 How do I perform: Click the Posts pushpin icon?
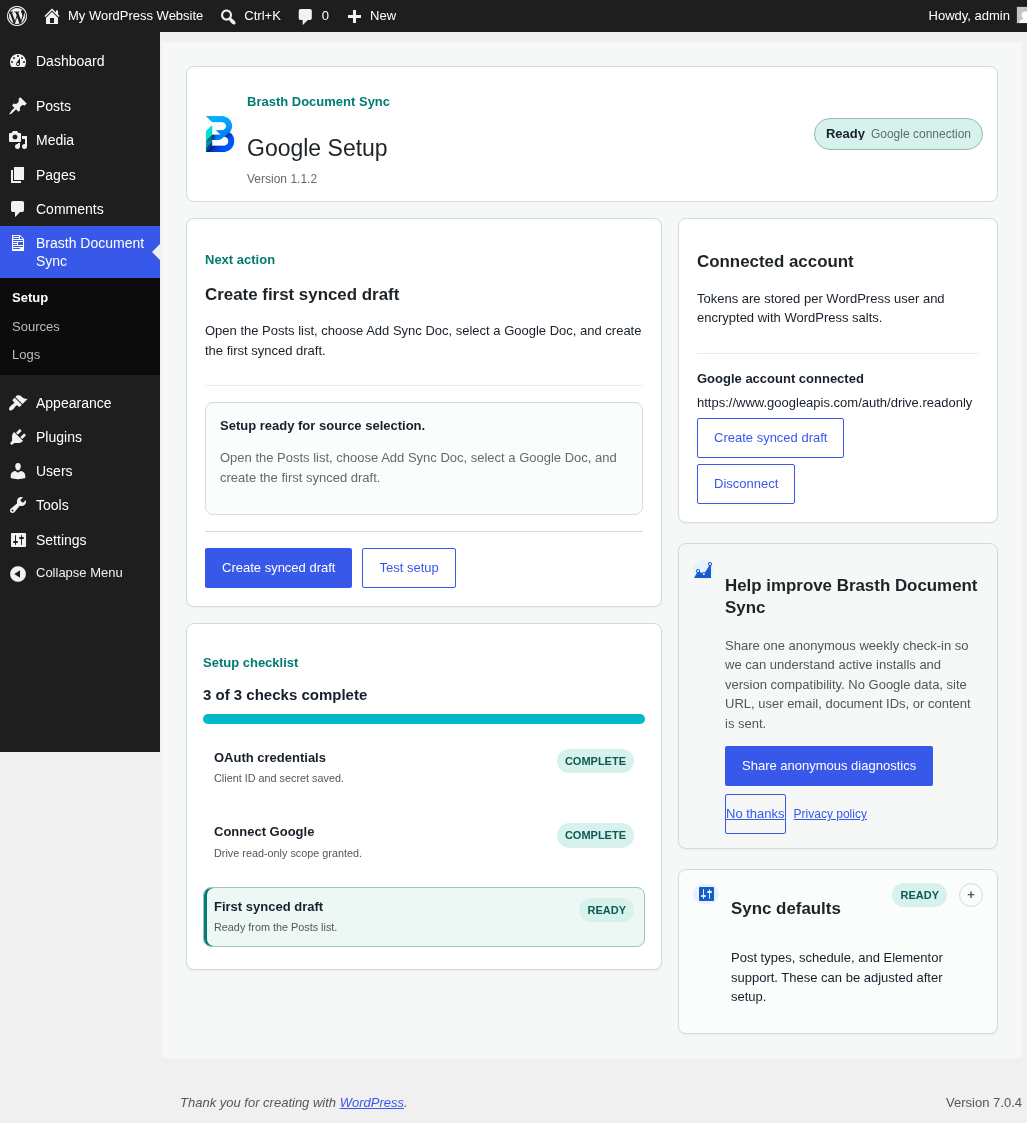pyautogui.click(x=18, y=106)
